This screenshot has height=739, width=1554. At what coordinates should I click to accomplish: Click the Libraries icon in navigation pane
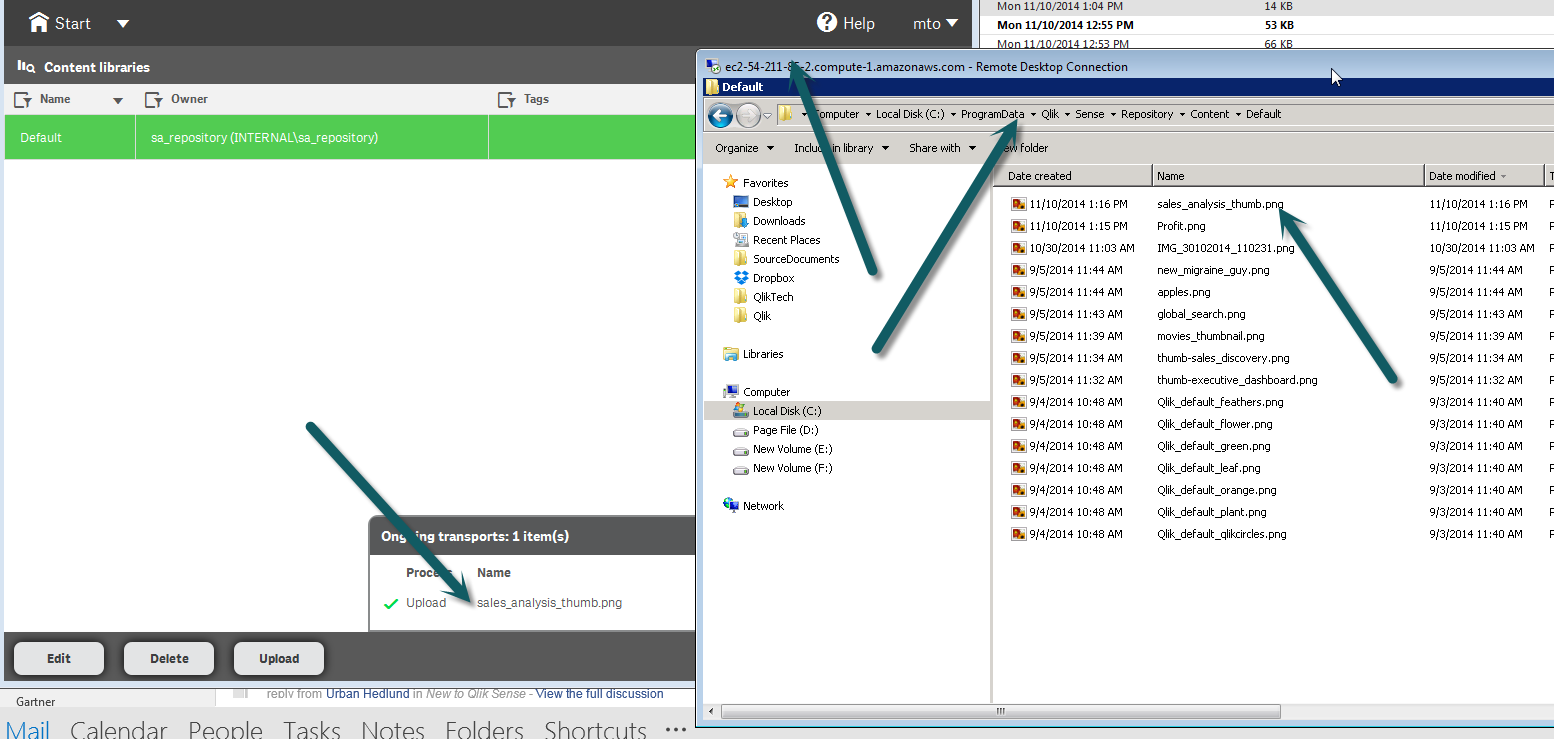point(731,354)
